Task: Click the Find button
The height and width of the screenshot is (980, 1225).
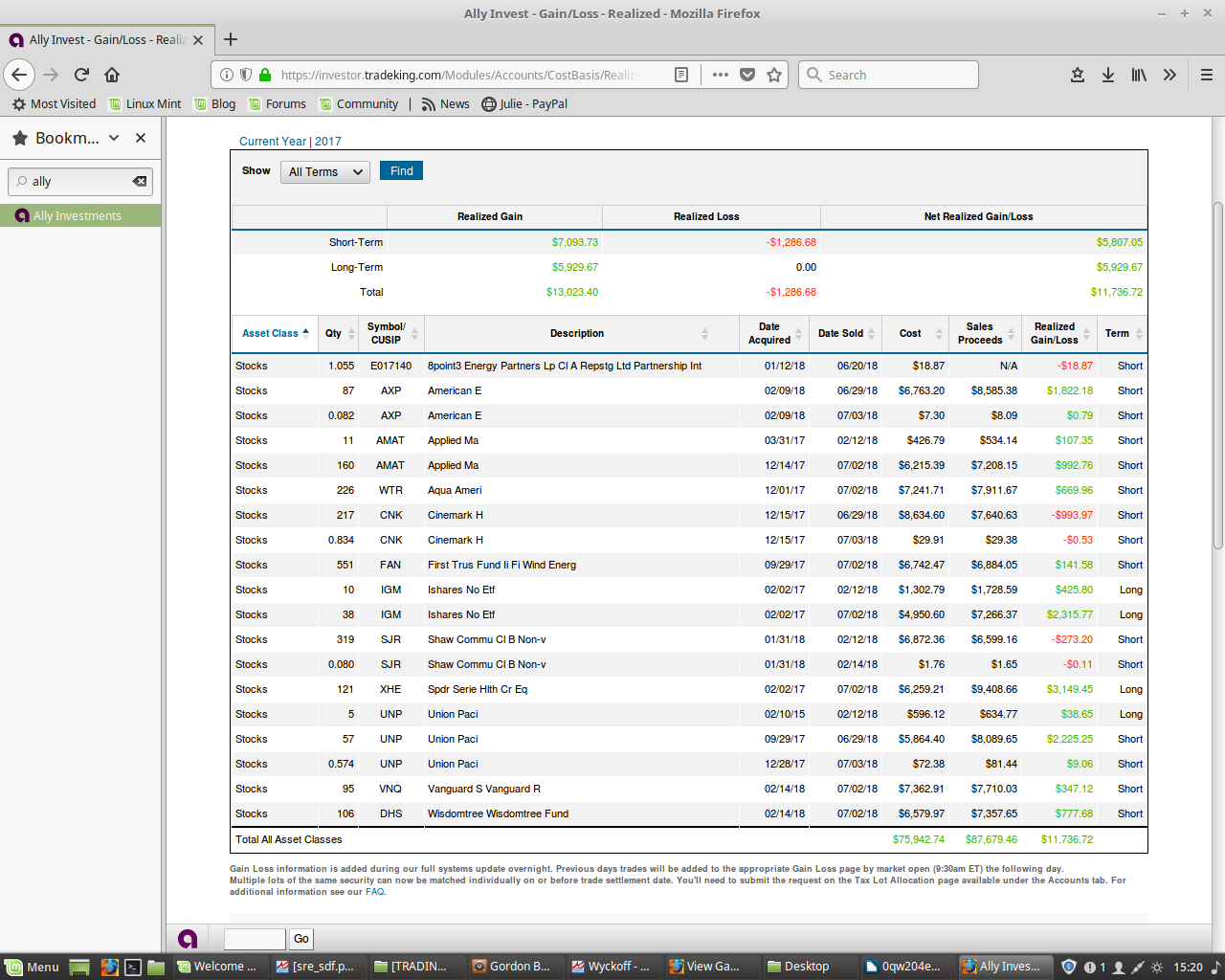Action: 401,170
